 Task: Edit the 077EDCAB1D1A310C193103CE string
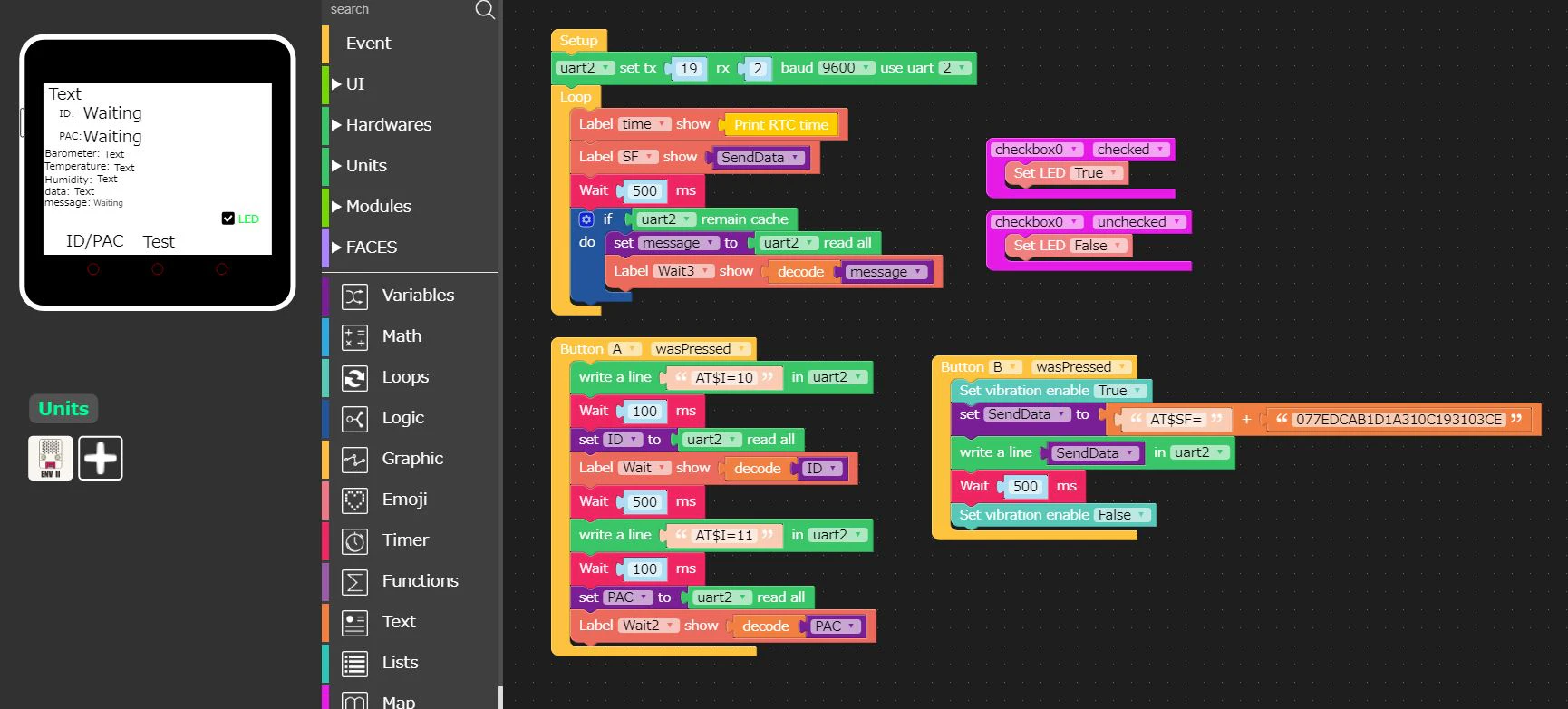click(1399, 420)
